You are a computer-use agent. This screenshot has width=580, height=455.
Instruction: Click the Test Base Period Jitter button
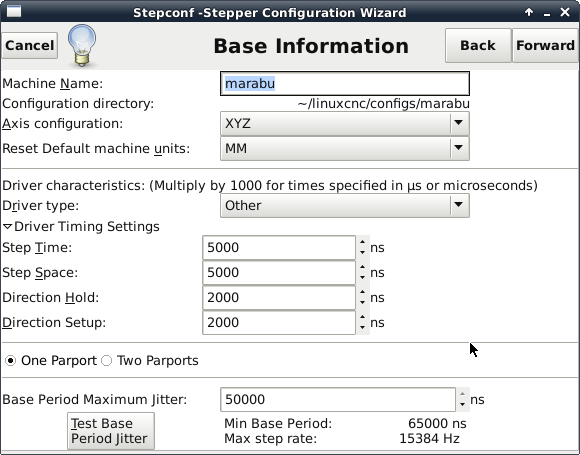111,431
